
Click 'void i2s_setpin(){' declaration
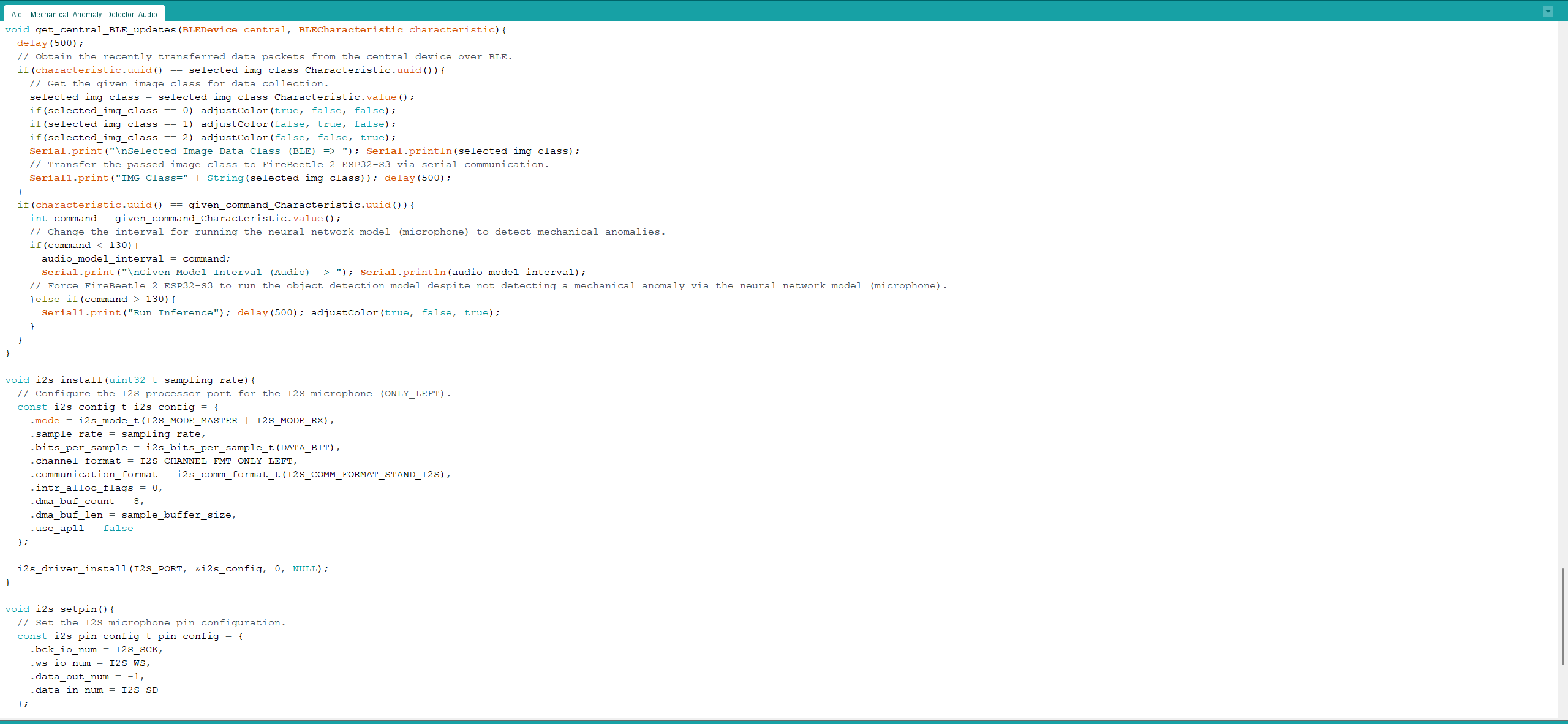60,609
